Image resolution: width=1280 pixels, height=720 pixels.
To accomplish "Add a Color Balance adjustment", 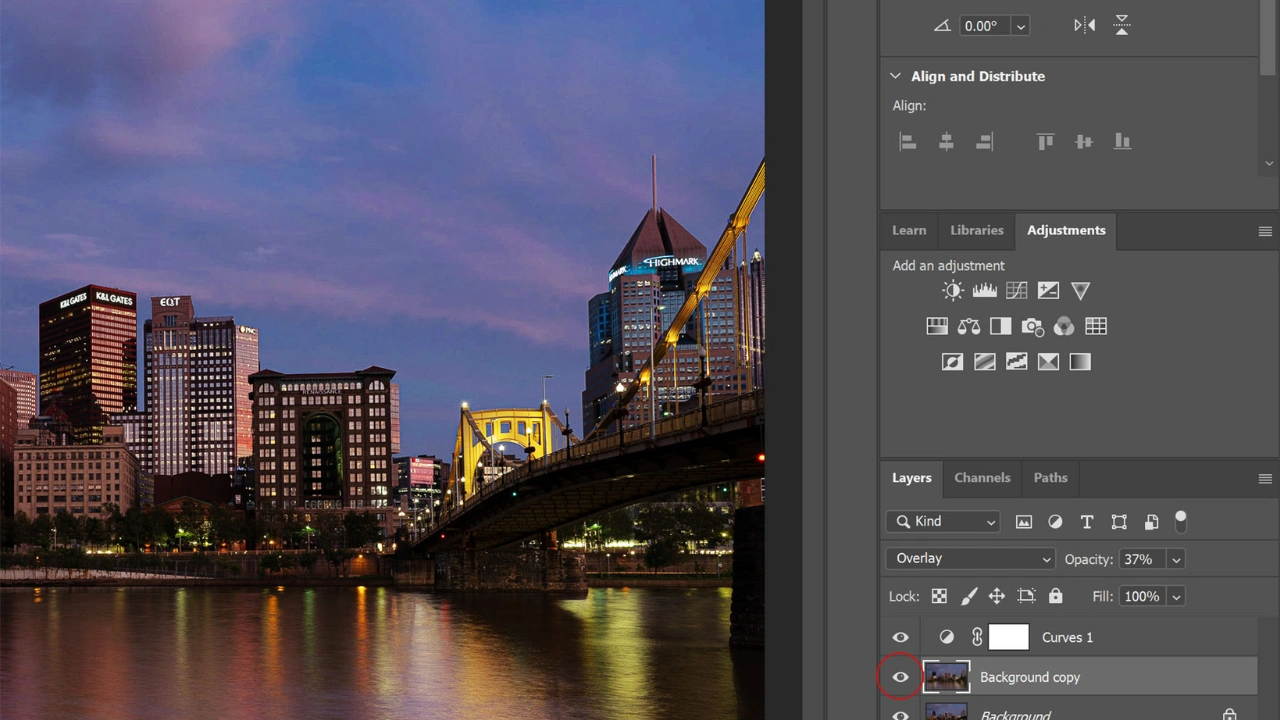I will (x=968, y=326).
